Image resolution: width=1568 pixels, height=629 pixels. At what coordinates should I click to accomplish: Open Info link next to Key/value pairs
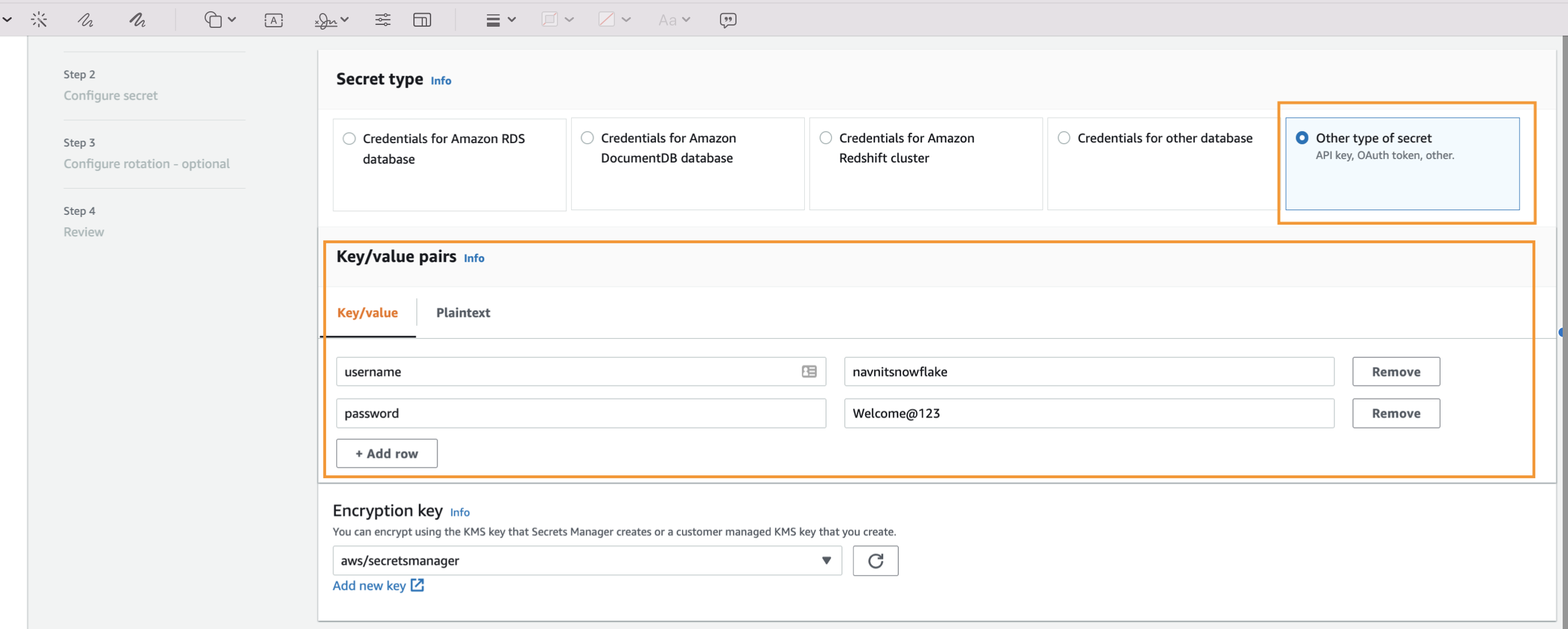click(474, 258)
